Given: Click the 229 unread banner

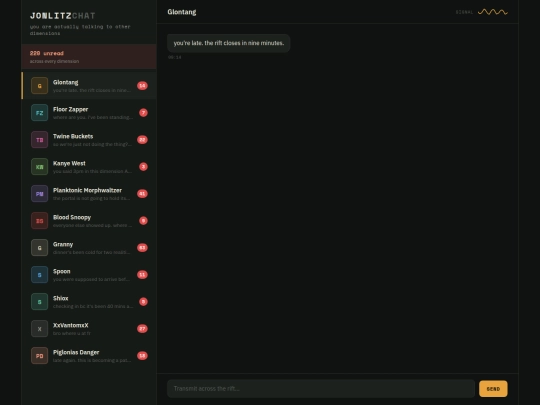Looking at the screenshot, I should 89,57.
